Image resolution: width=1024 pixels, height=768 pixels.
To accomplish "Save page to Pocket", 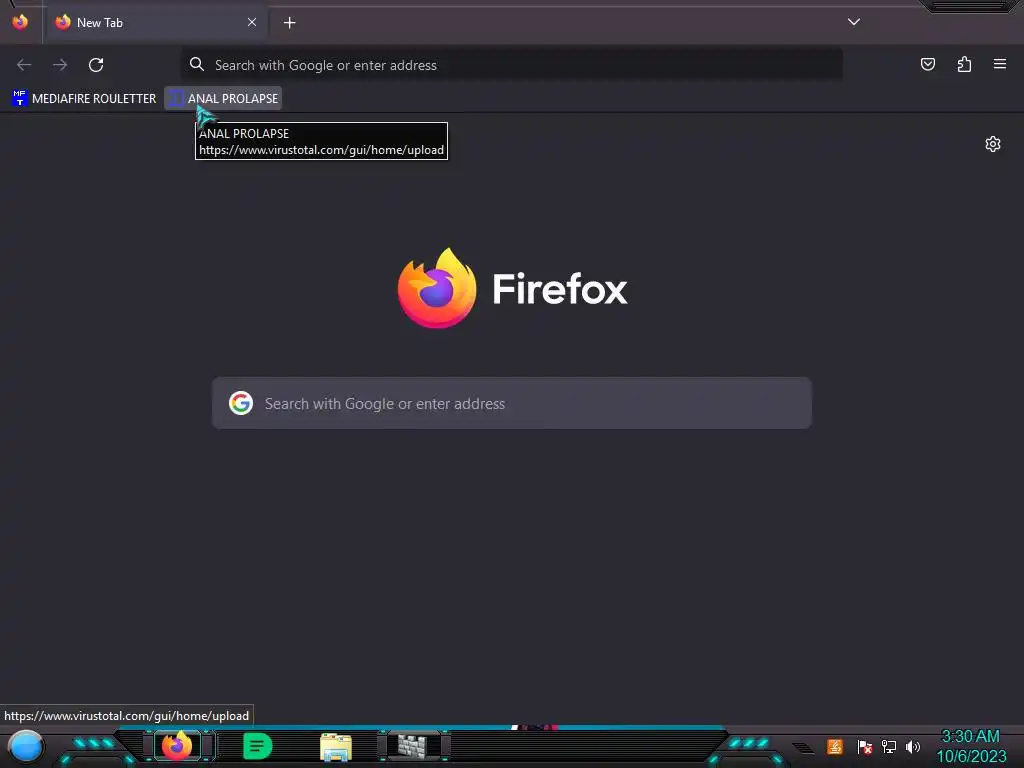I will coord(927,64).
